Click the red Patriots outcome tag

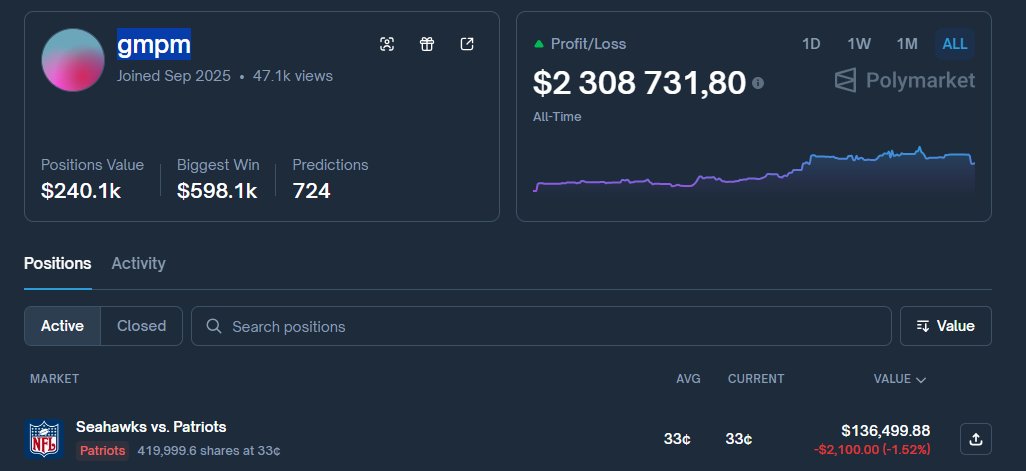(103, 451)
